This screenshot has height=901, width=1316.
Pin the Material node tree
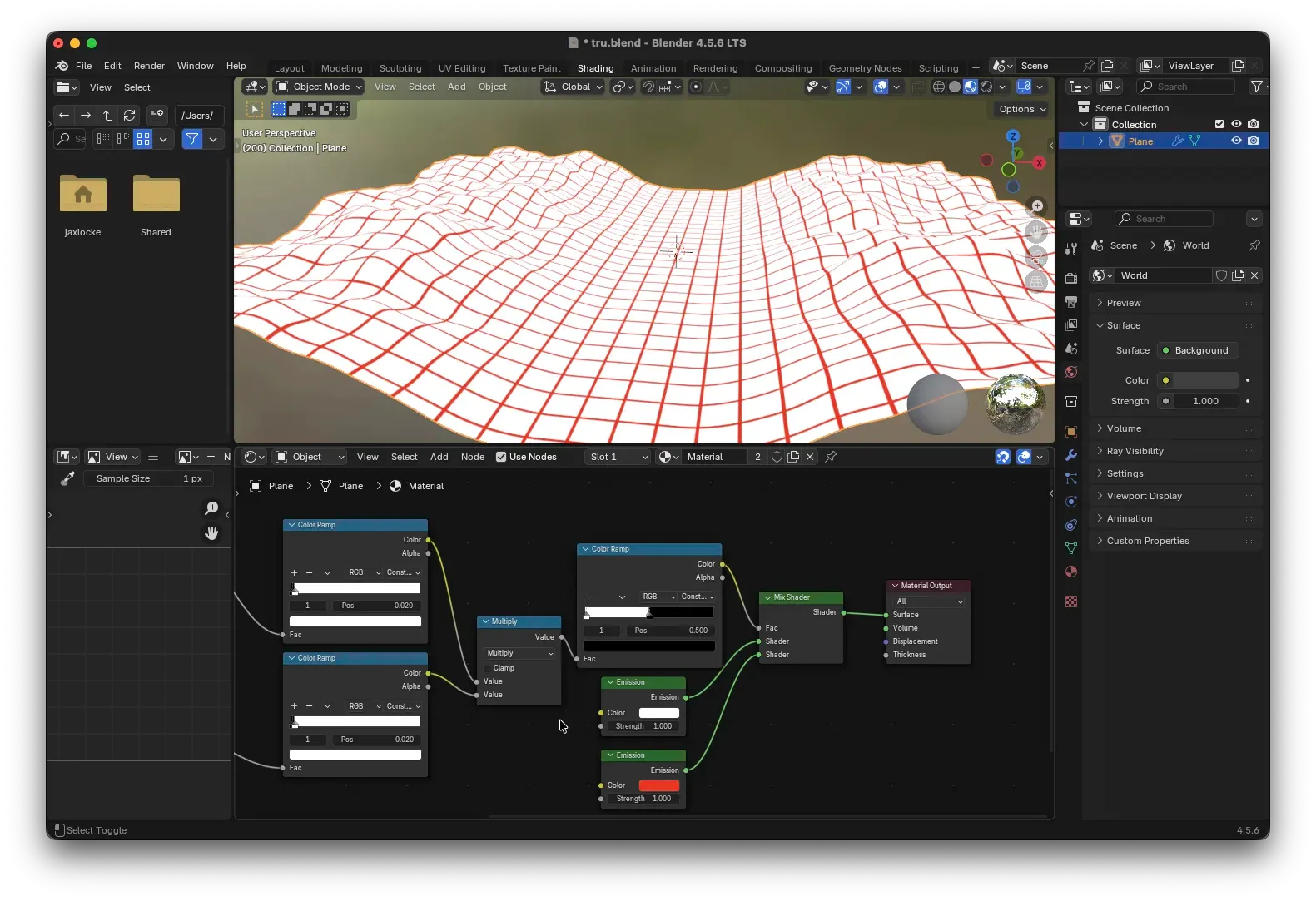[831, 457]
